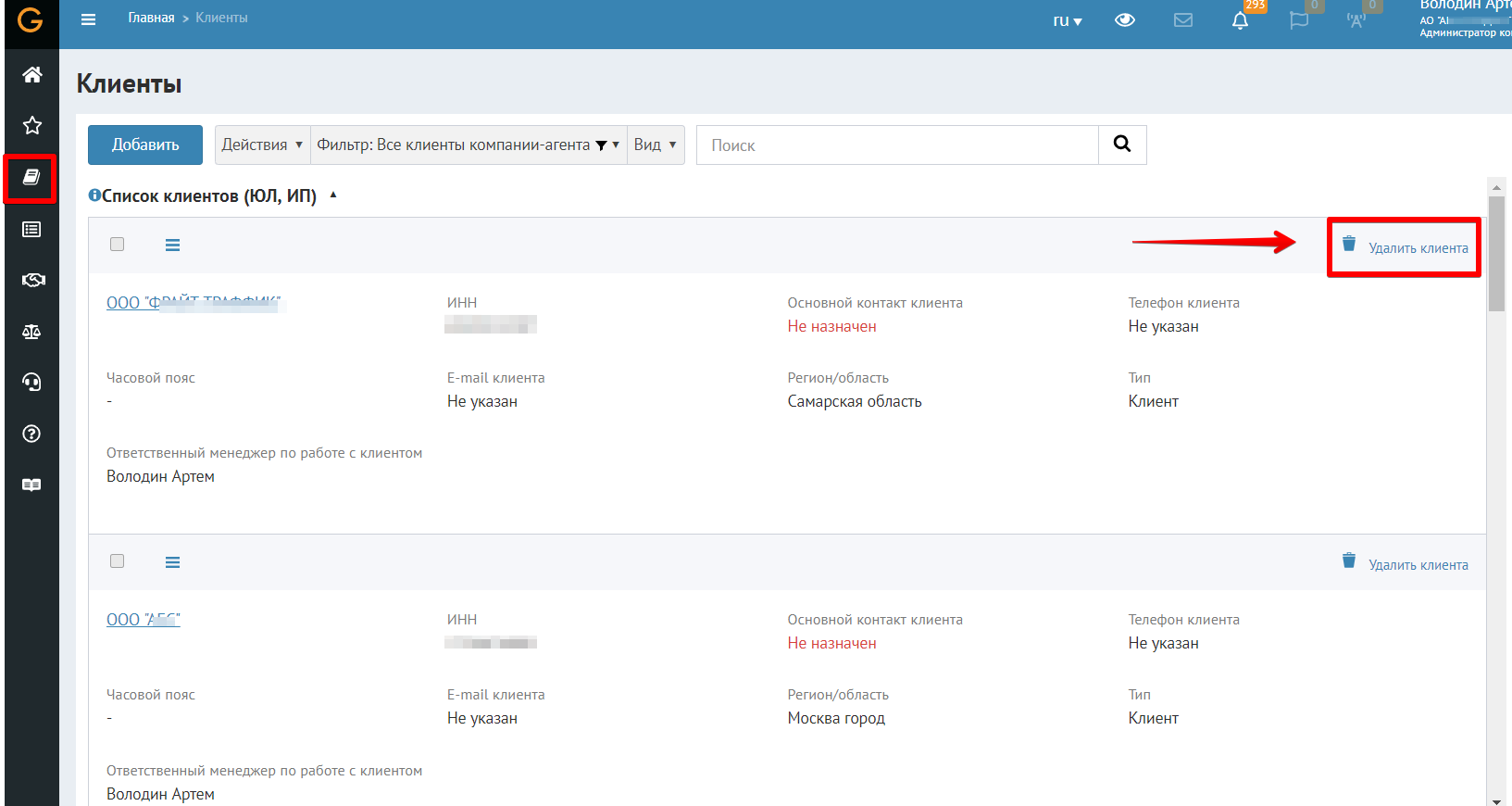Viewport: 1512px width, 806px height.
Task: Open the Вид dropdown
Action: [656, 145]
